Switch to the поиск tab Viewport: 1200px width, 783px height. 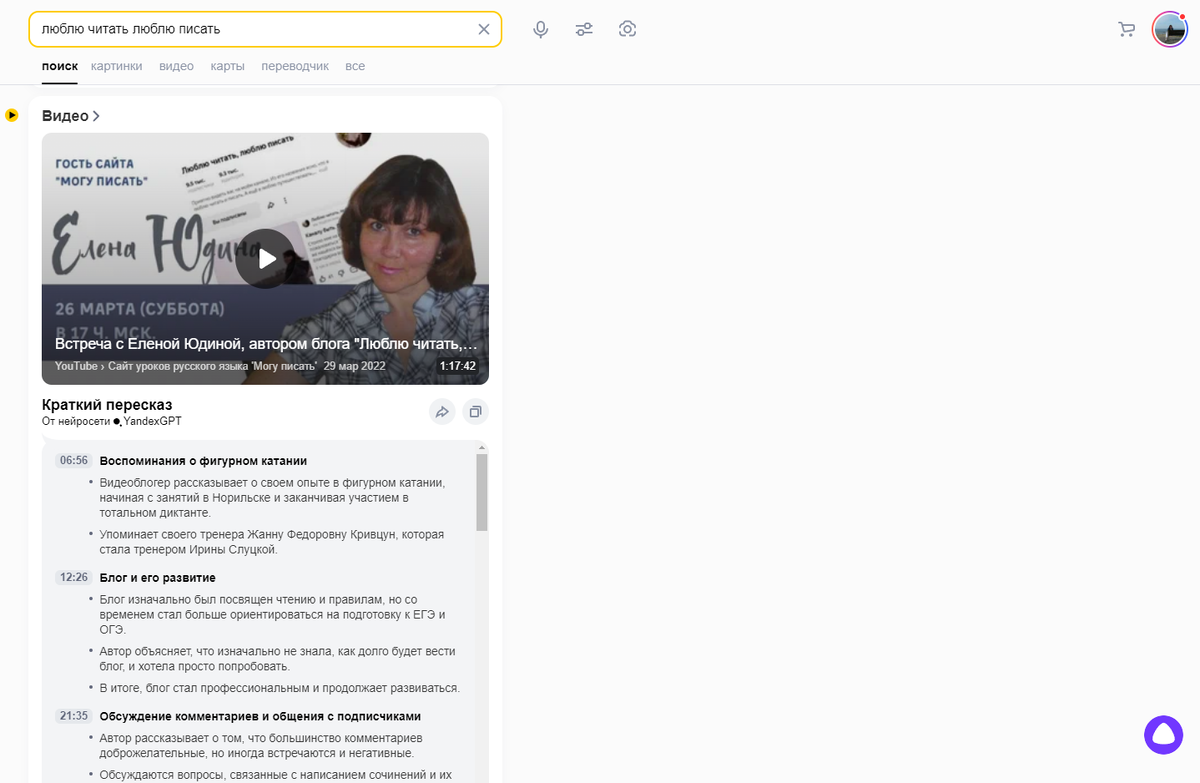[x=60, y=66]
